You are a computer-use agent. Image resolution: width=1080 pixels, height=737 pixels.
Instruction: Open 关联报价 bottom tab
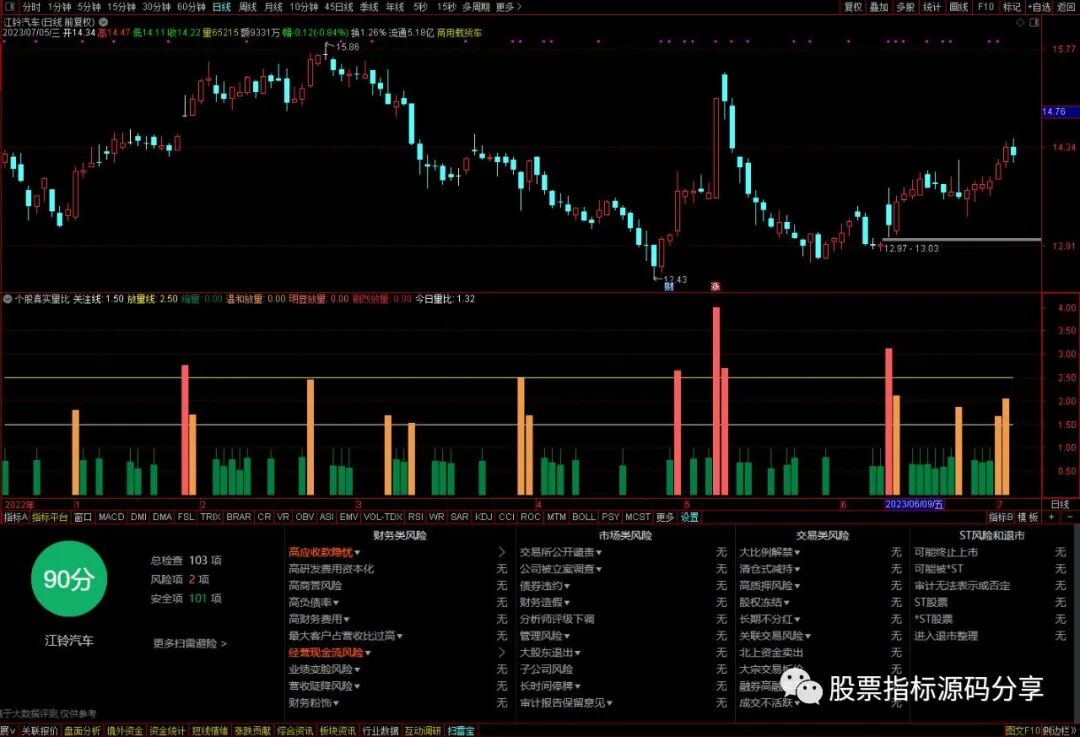click(x=39, y=731)
